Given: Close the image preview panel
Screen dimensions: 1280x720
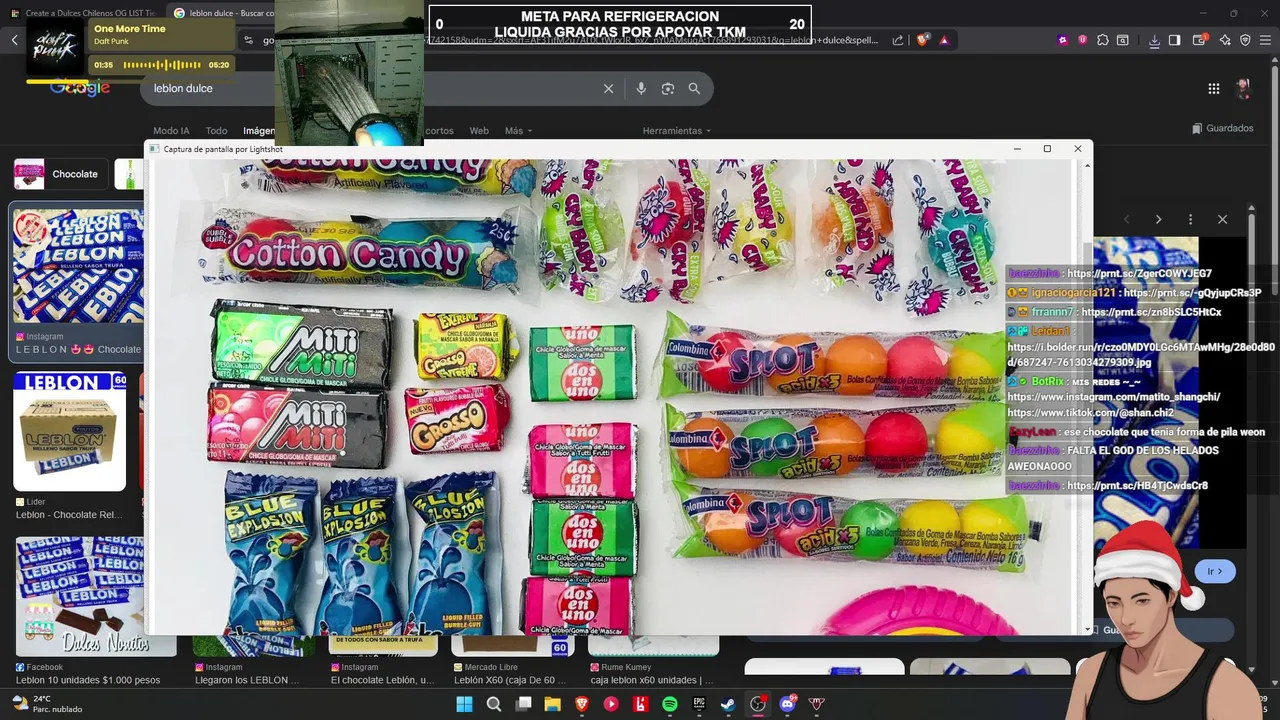Looking at the screenshot, I should pos(1222,219).
